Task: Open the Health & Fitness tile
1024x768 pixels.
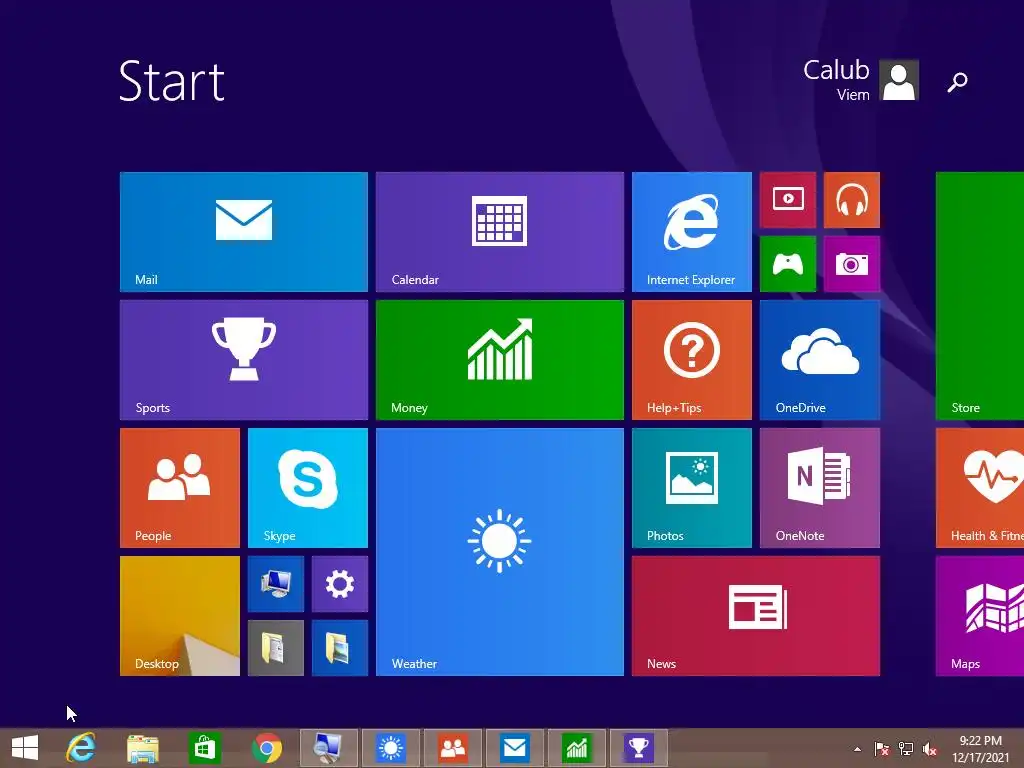Action: 980,488
